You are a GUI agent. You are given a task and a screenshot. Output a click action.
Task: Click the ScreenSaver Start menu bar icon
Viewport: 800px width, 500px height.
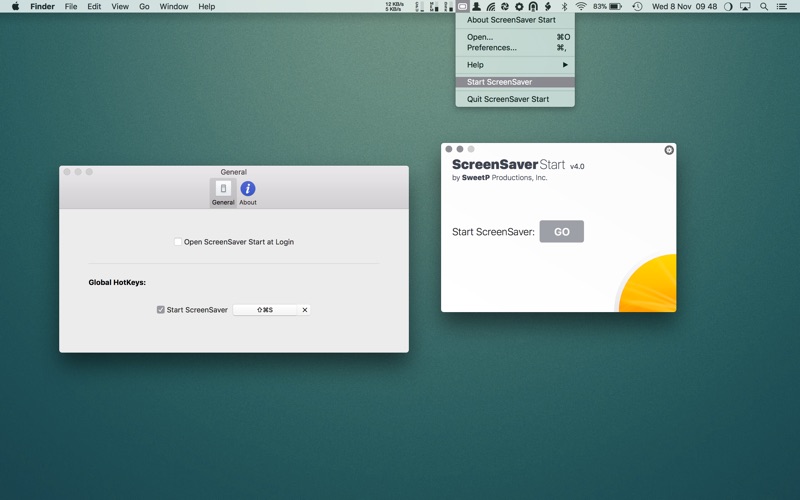click(x=462, y=7)
